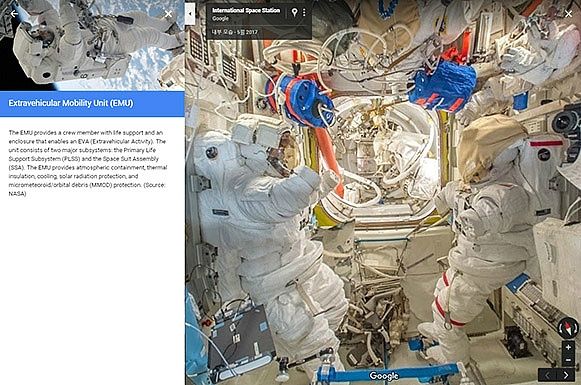Click the astronaut spacewalk photo thumbnail

(x=92, y=45)
